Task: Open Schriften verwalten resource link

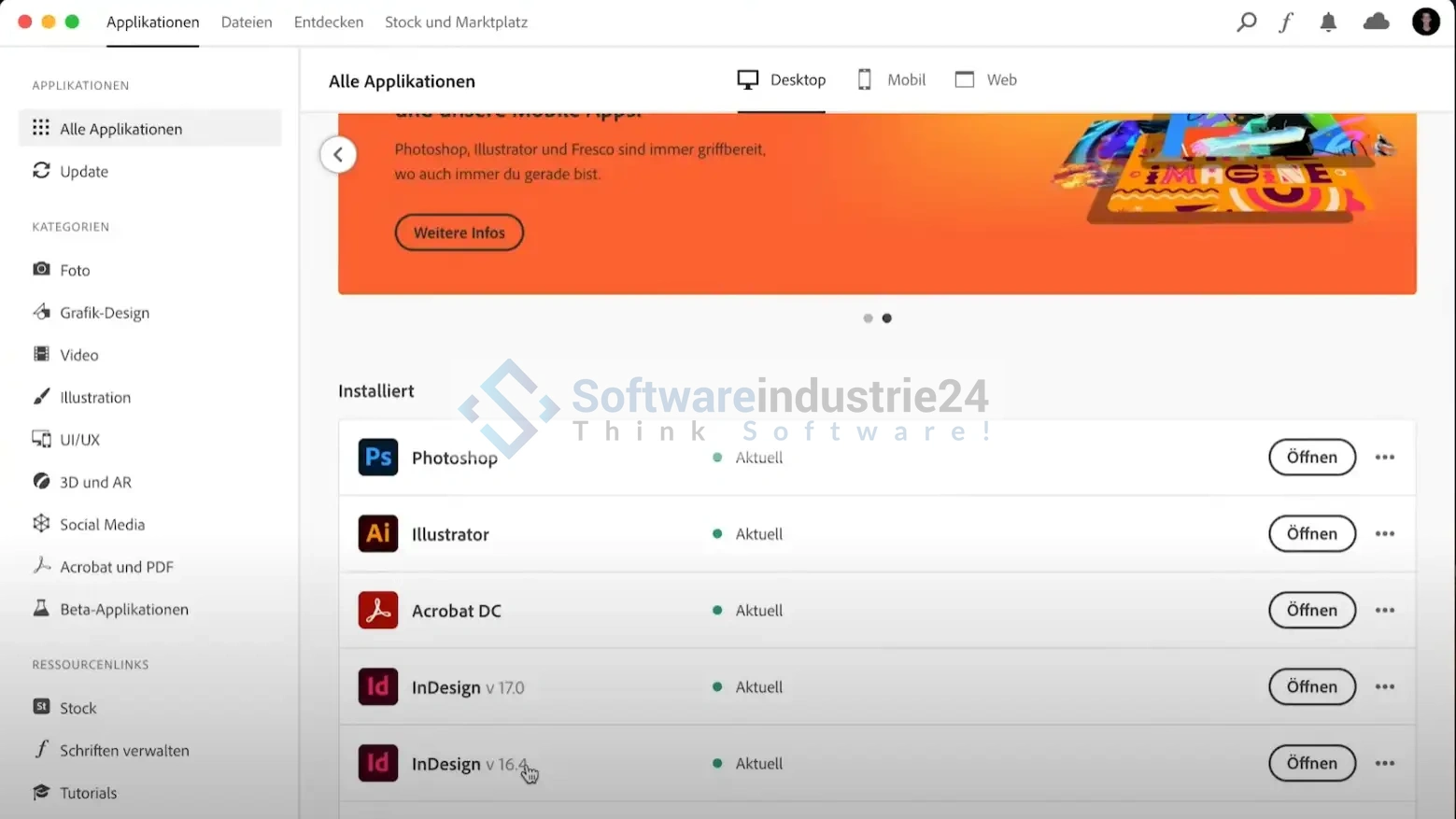Action: coord(124,751)
